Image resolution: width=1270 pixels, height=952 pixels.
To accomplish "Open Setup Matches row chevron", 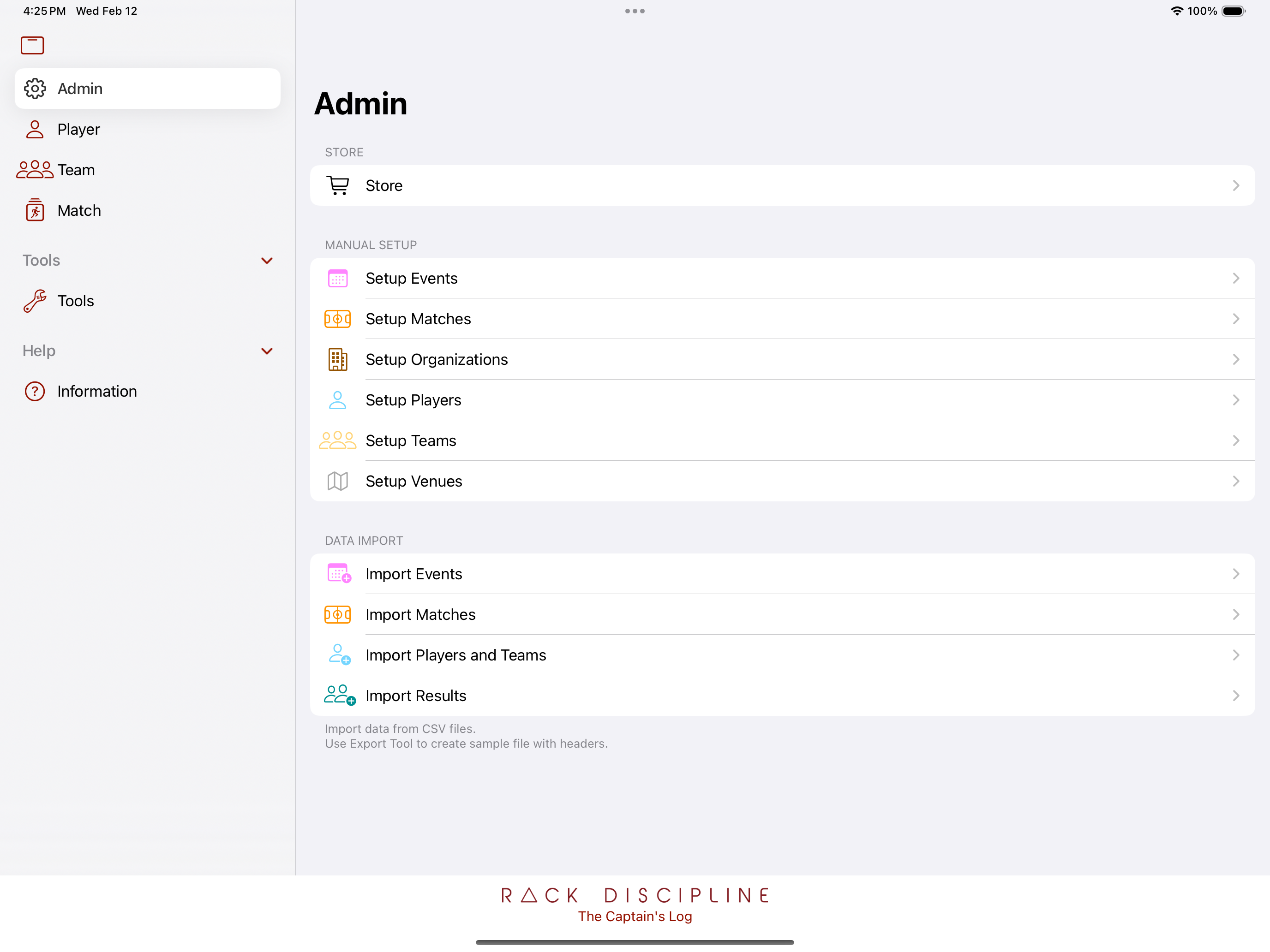I will (1236, 318).
